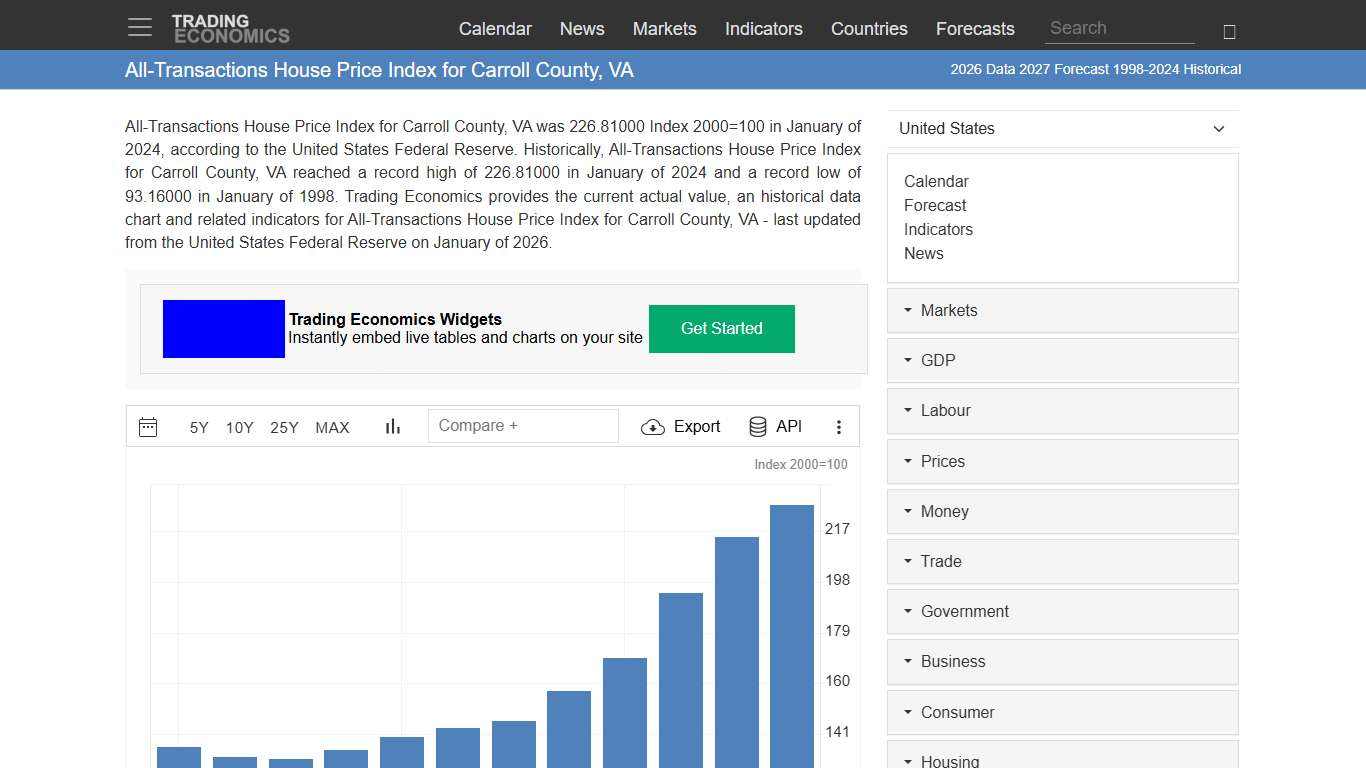This screenshot has height=768, width=1366.
Task: Open the chart date range calendar icon
Action: (x=147, y=426)
